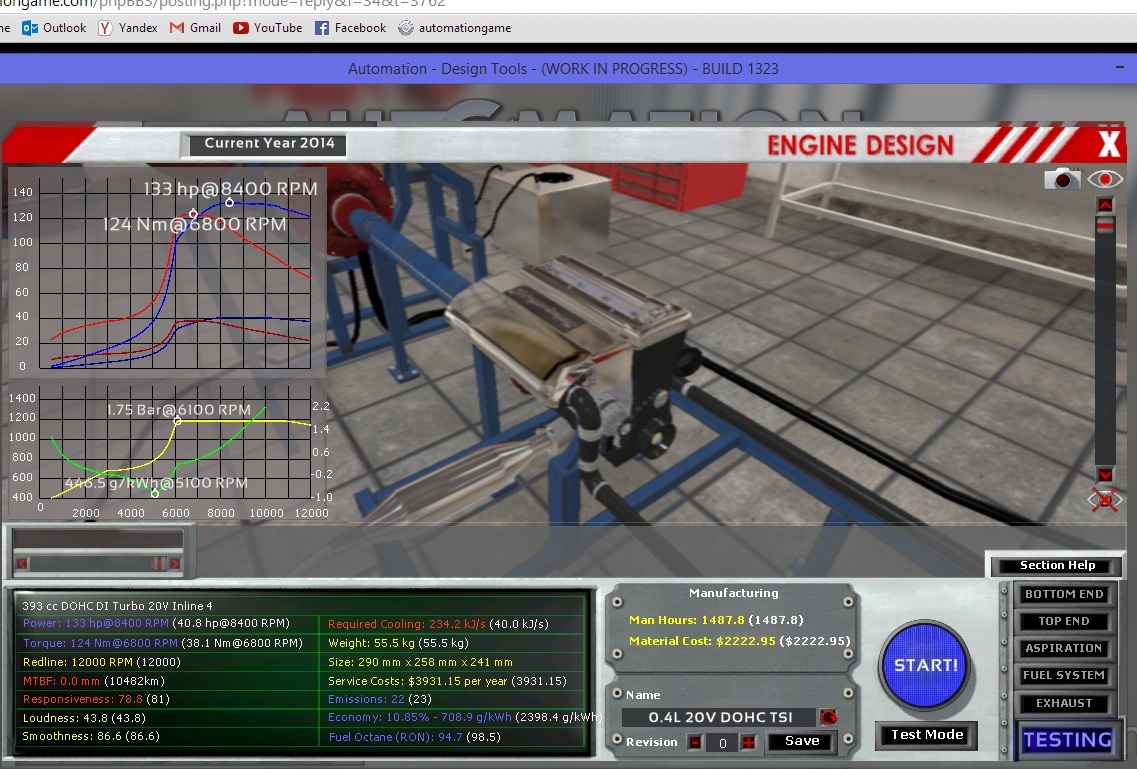Image resolution: width=1137 pixels, height=769 pixels.
Task: Click the Save button
Action: (x=801, y=741)
